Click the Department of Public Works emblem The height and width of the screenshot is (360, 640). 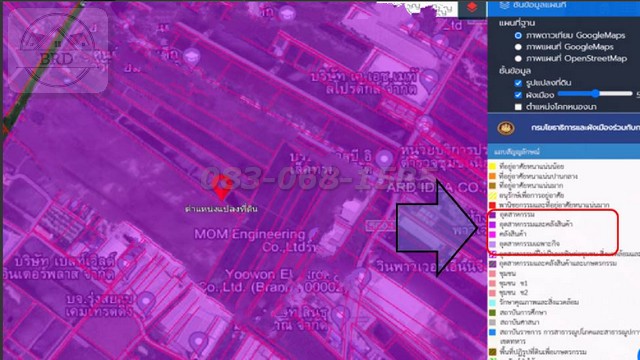pos(506,128)
